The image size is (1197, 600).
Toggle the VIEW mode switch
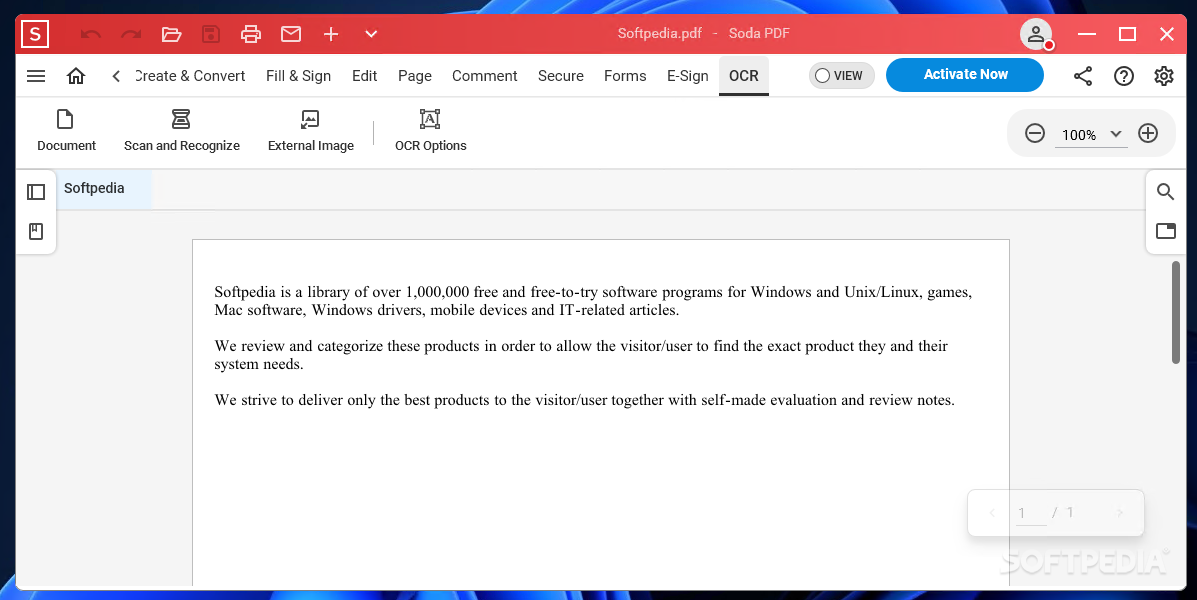(x=841, y=76)
